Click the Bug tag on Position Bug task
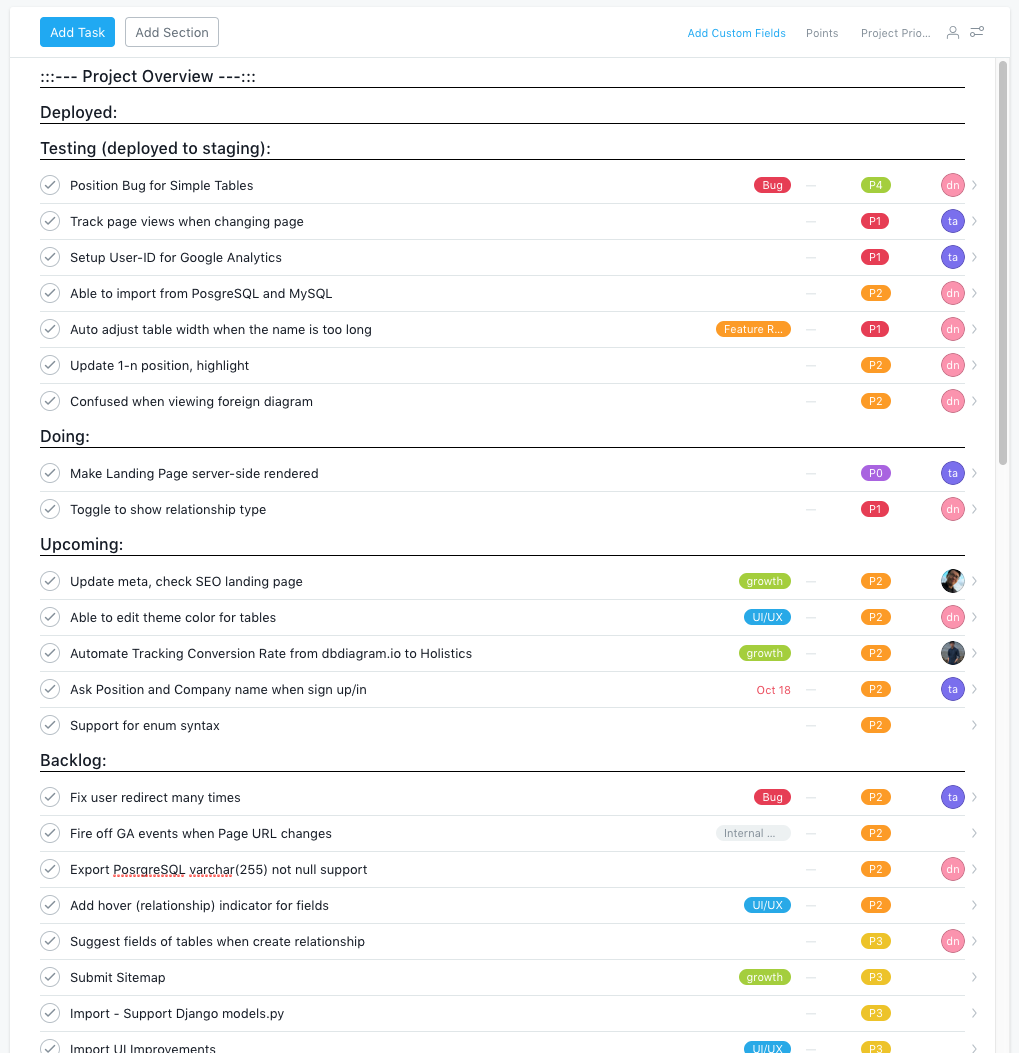The image size is (1019, 1053). coord(772,185)
